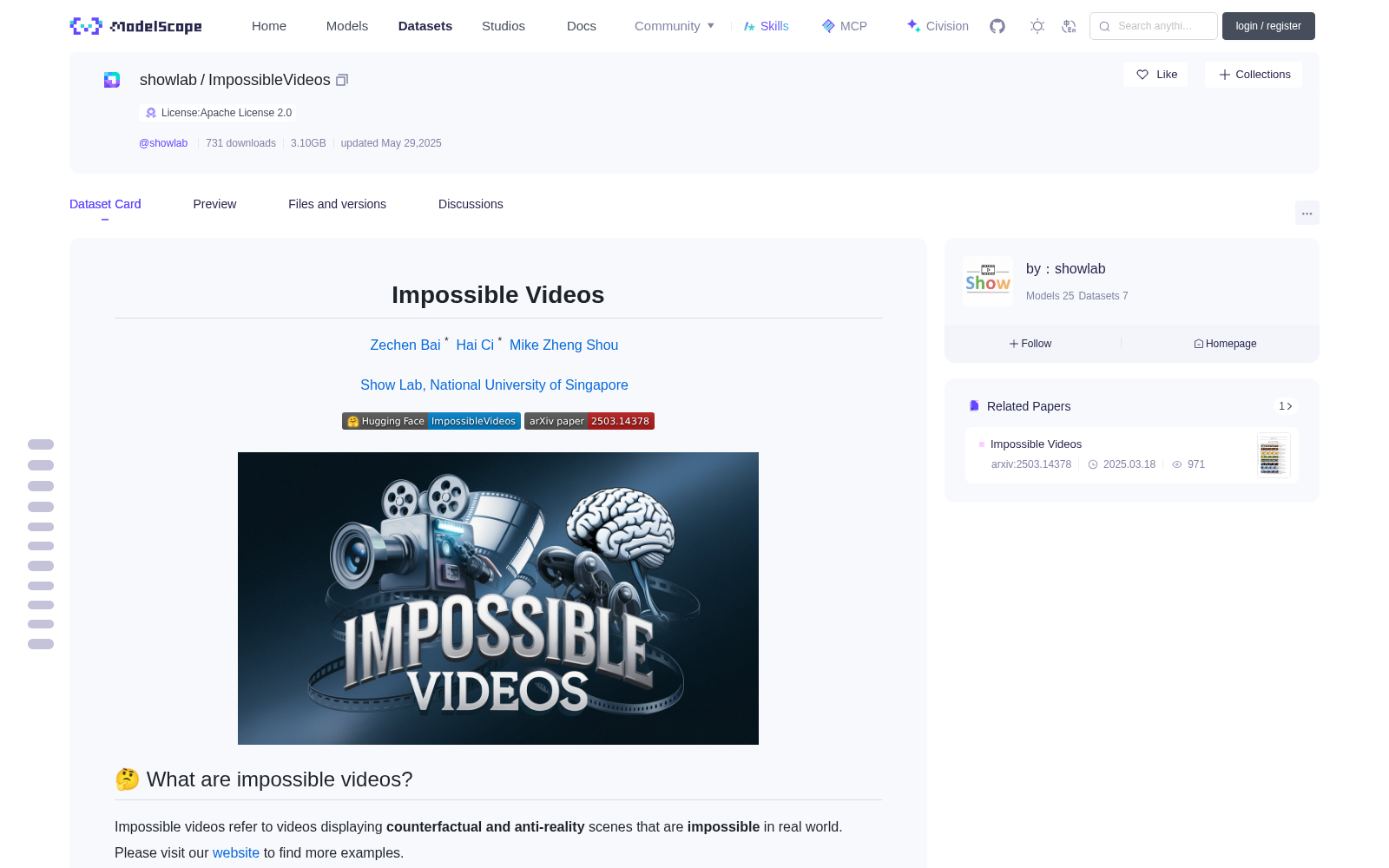The width and height of the screenshot is (1389, 868).
Task: Click the Related Papers document icon
Action: coord(974,406)
